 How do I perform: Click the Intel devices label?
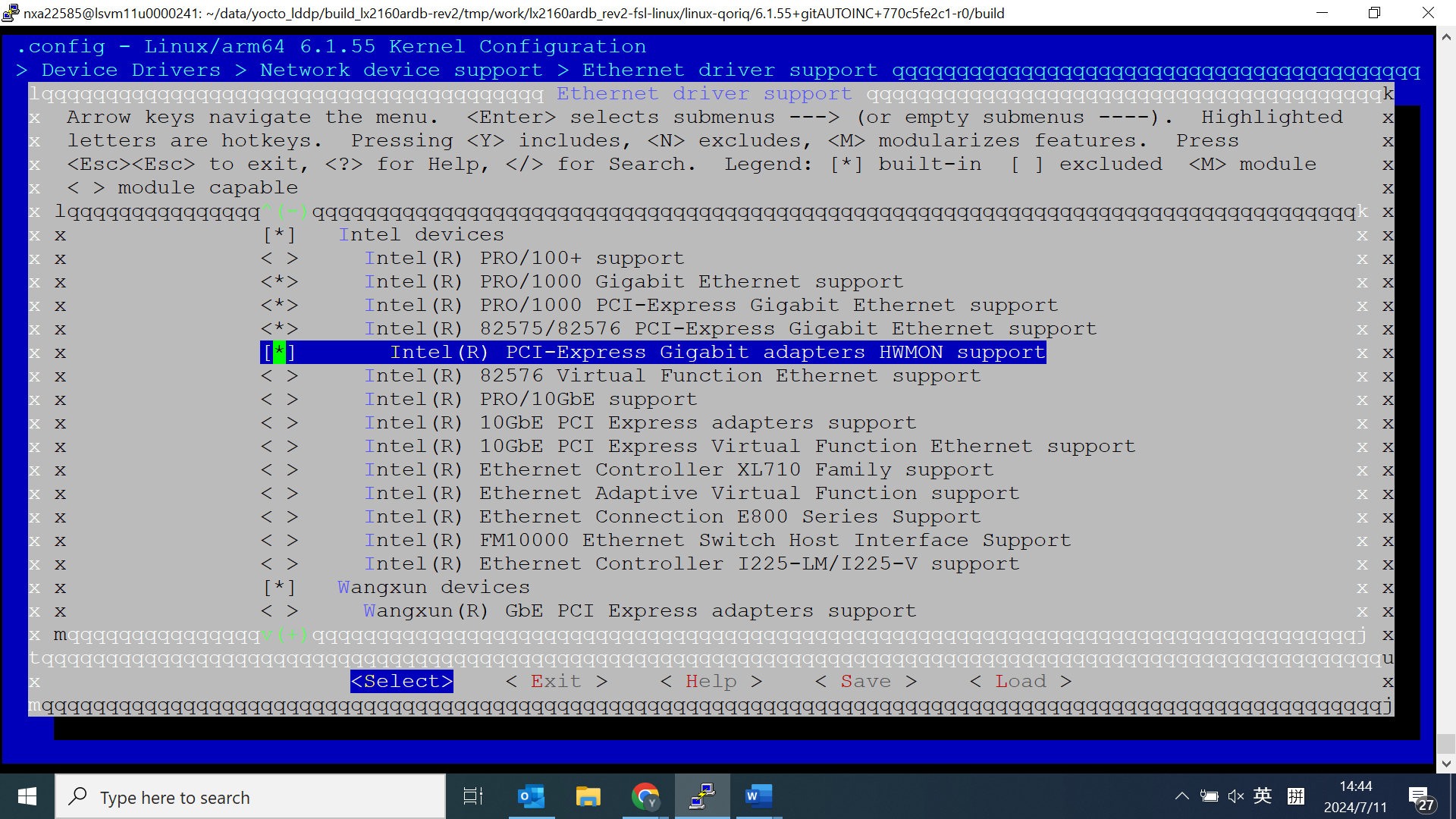click(x=421, y=235)
